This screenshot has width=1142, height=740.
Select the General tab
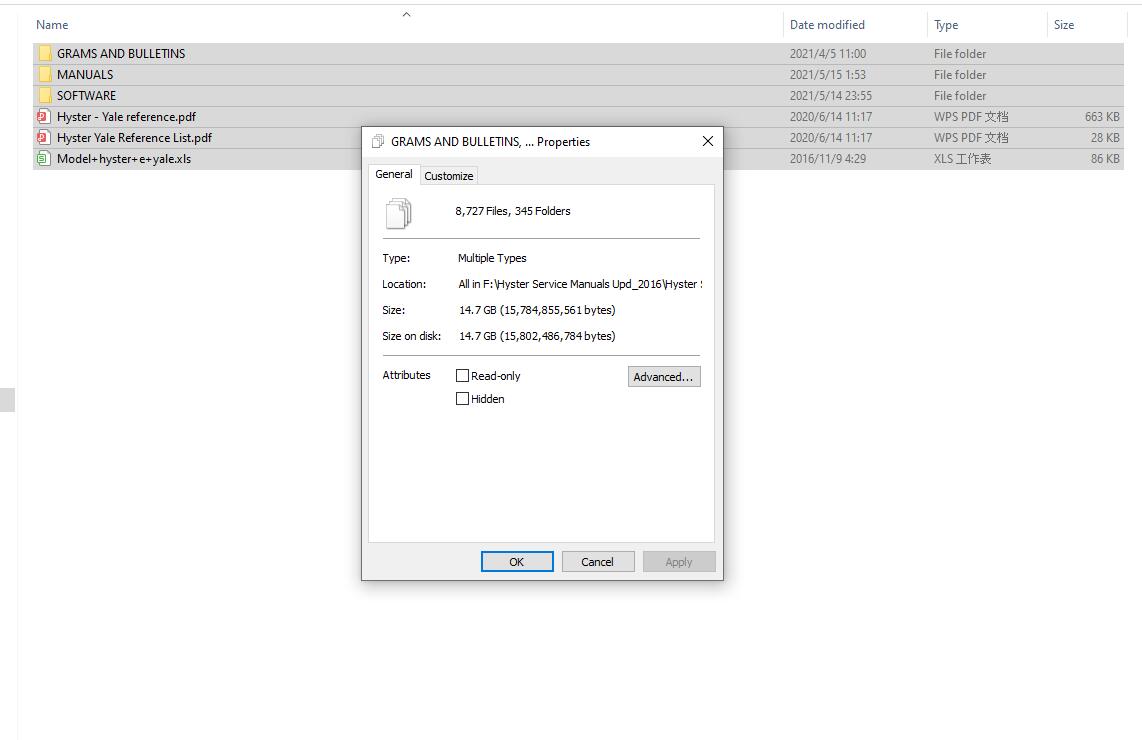(x=394, y=174)
